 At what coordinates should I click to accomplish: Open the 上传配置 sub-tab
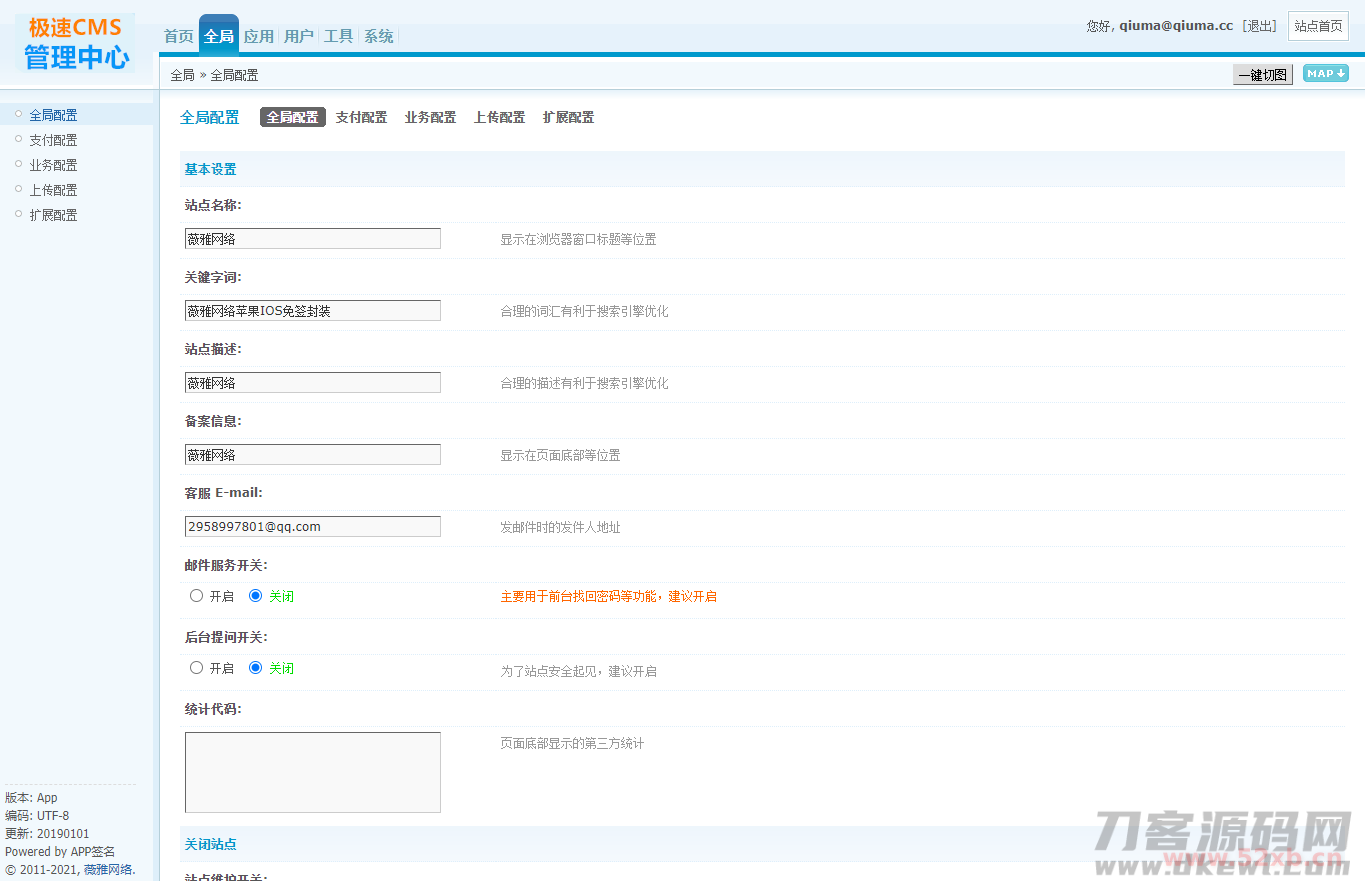point(499,118)
